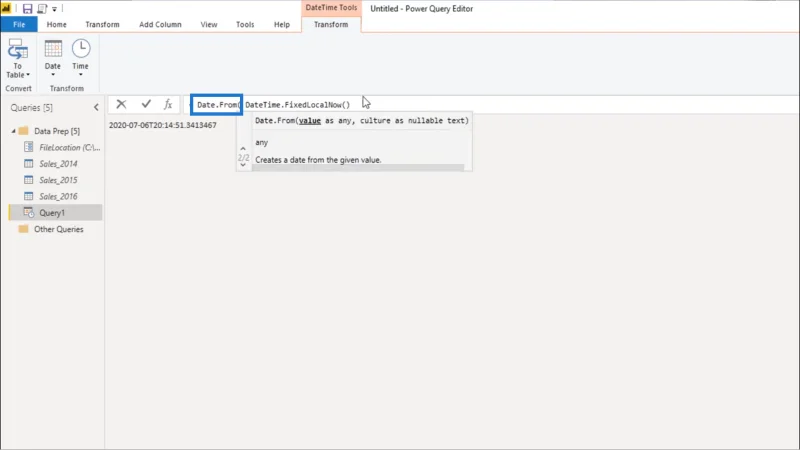Click the Power BI logo icon
The width and height of the screenshot is (800, 450).
[6, 8]
